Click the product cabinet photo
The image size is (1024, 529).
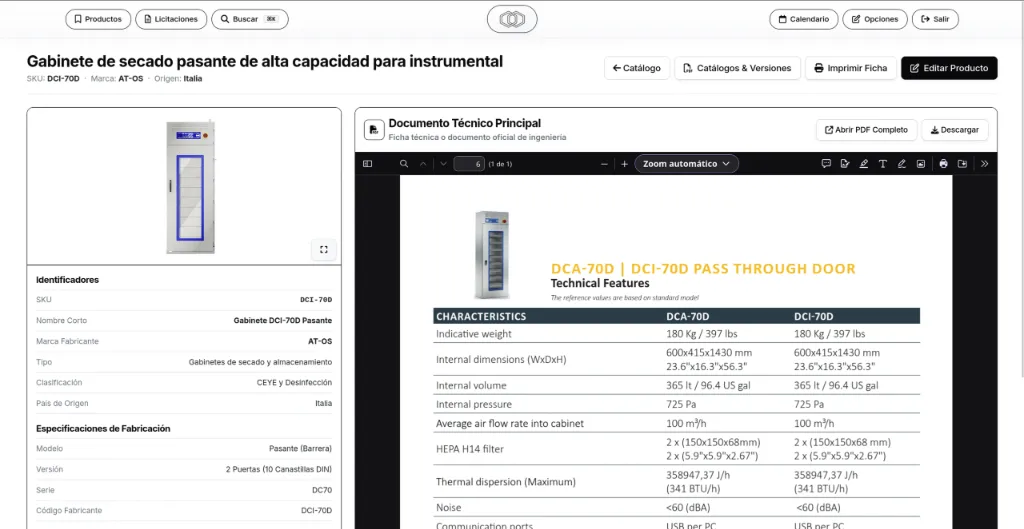(x=190, y=187)
